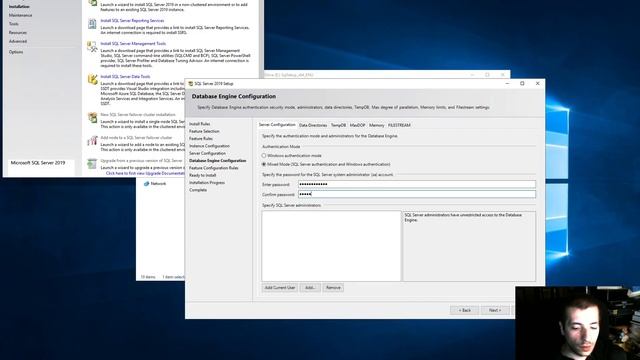Screen dimensions: 640x360
Task: Select Installation Progress step
Action: [207, 182]
